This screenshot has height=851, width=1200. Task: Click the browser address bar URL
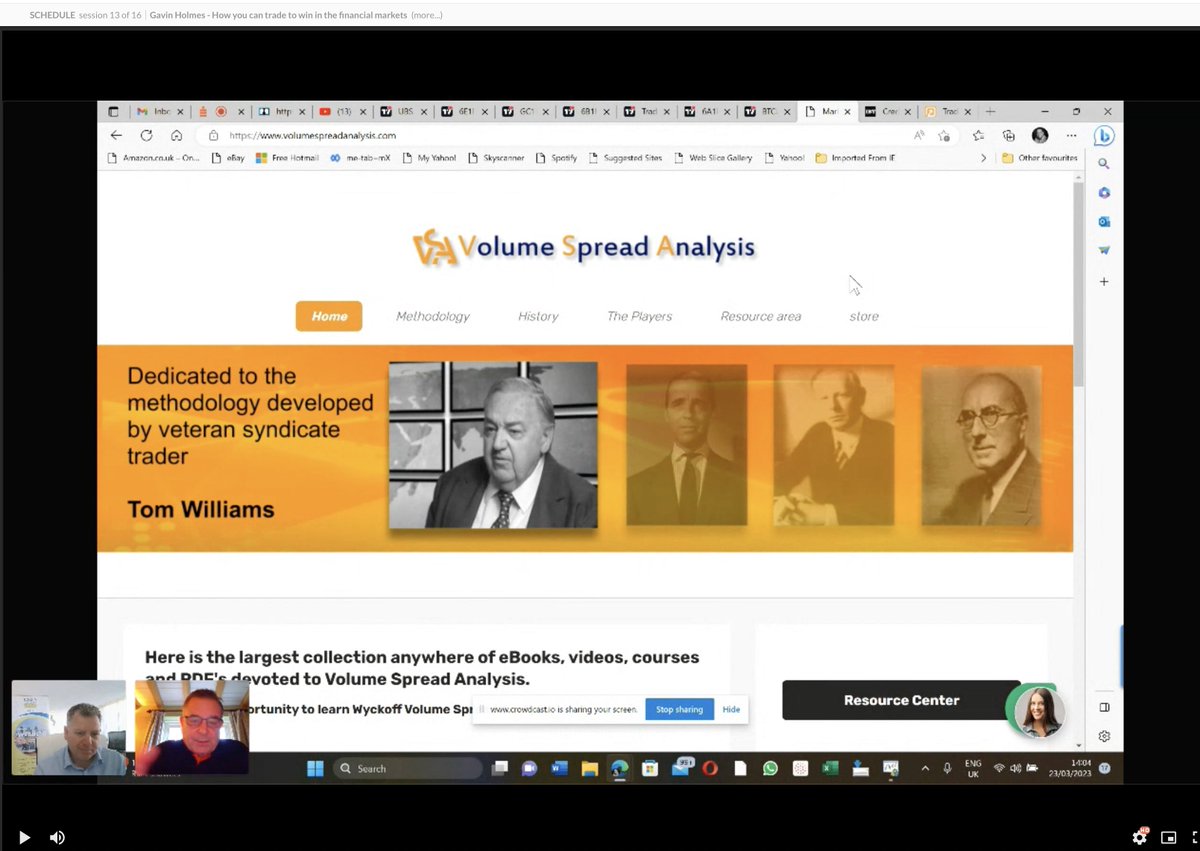click(x=313, y=135)
